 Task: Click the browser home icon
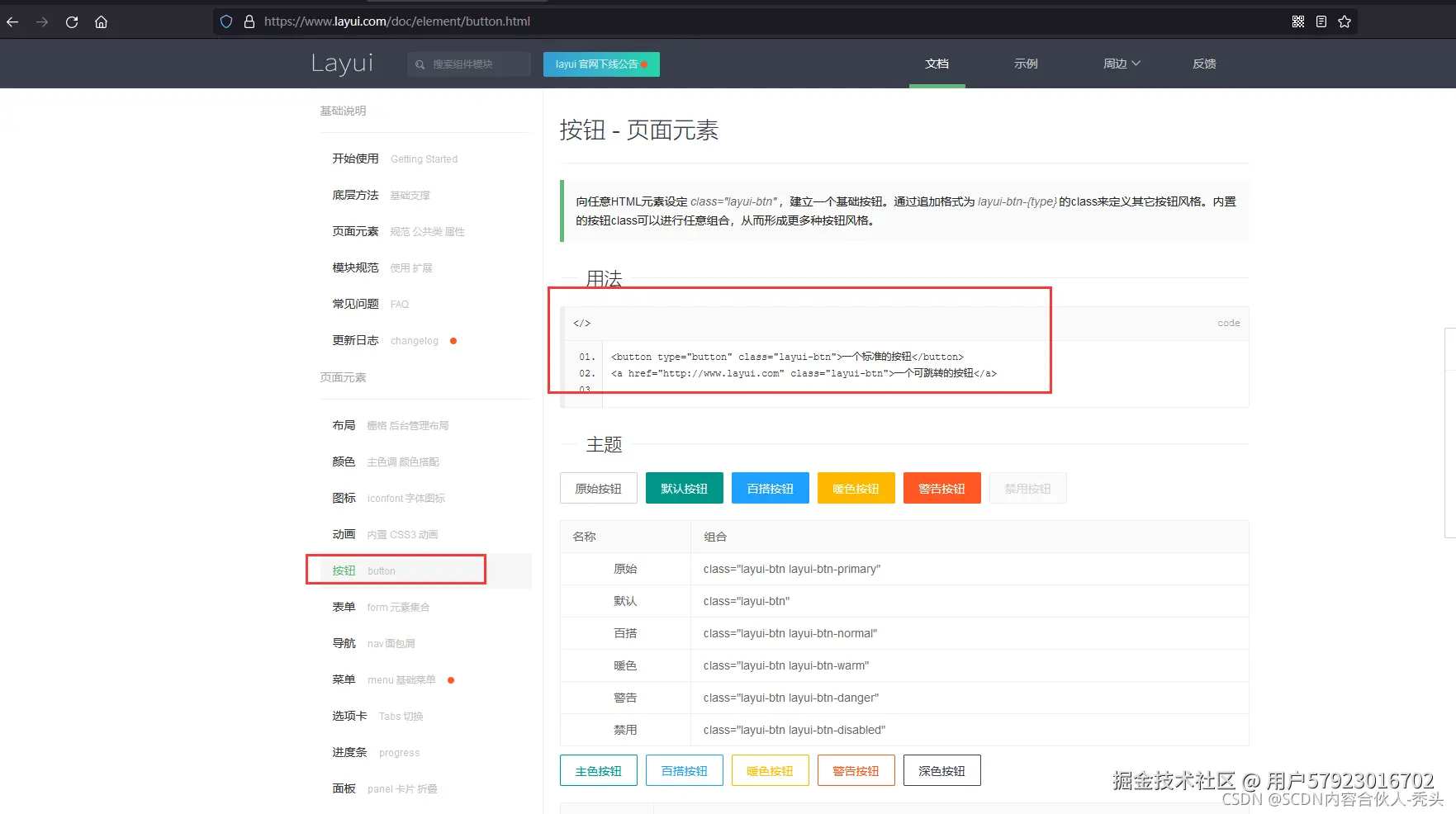pyautogui.click(x=101, y=22)
